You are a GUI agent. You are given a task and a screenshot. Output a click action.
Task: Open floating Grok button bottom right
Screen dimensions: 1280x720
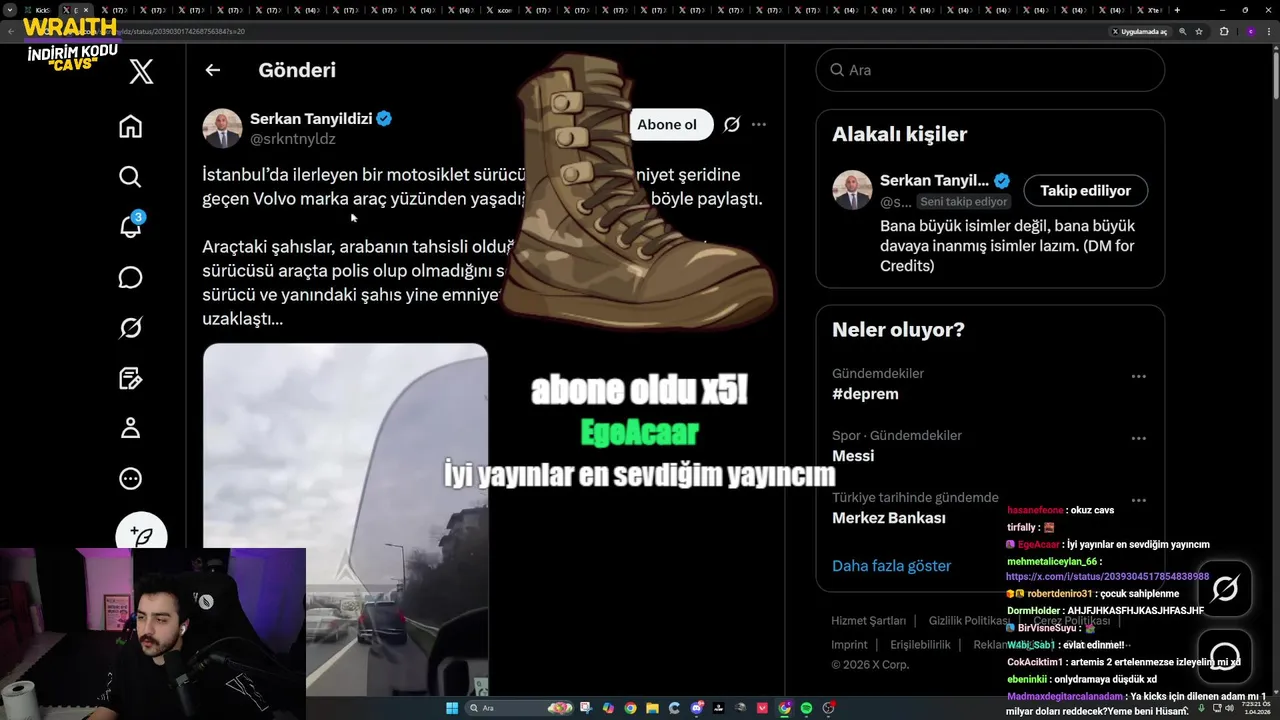coord(1225,589)
